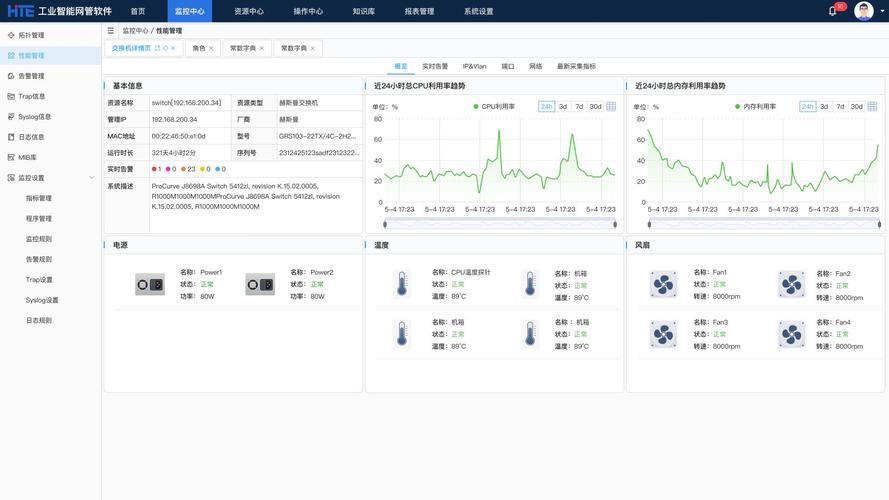The height and width of the screenshot is (500, 889).
Task: Go to 首页 in top navigation
Action: click(138, 11)
